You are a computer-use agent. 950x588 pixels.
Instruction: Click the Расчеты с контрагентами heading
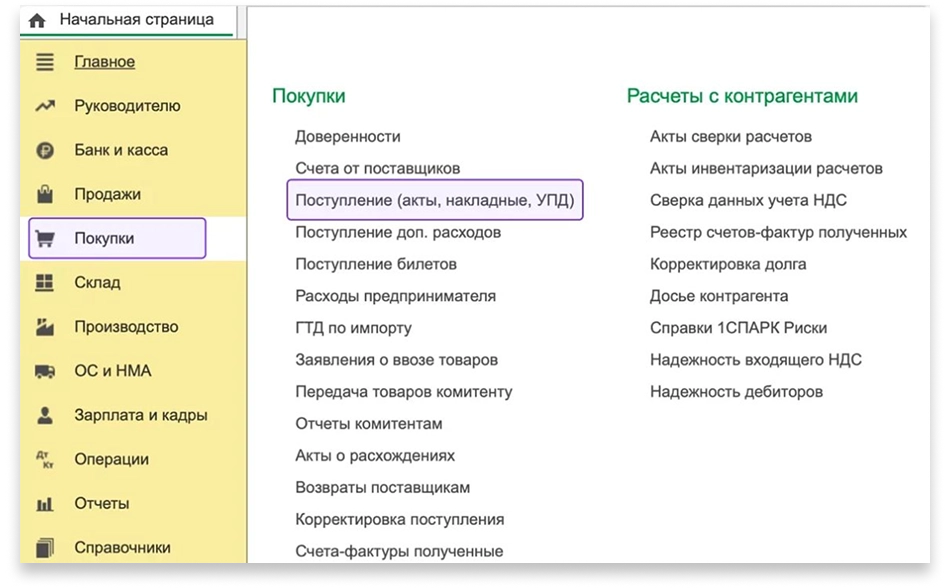[742, 96]
